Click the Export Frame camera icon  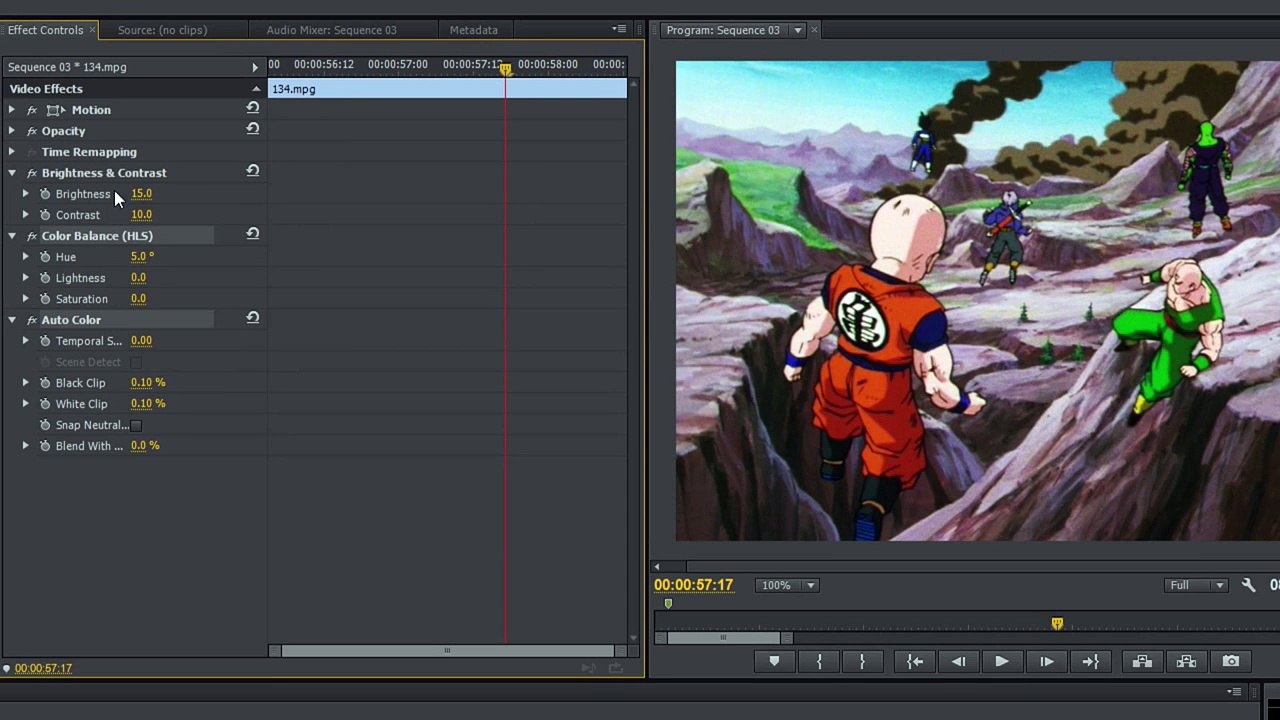pyautogui.click(x=1231, y=662)
